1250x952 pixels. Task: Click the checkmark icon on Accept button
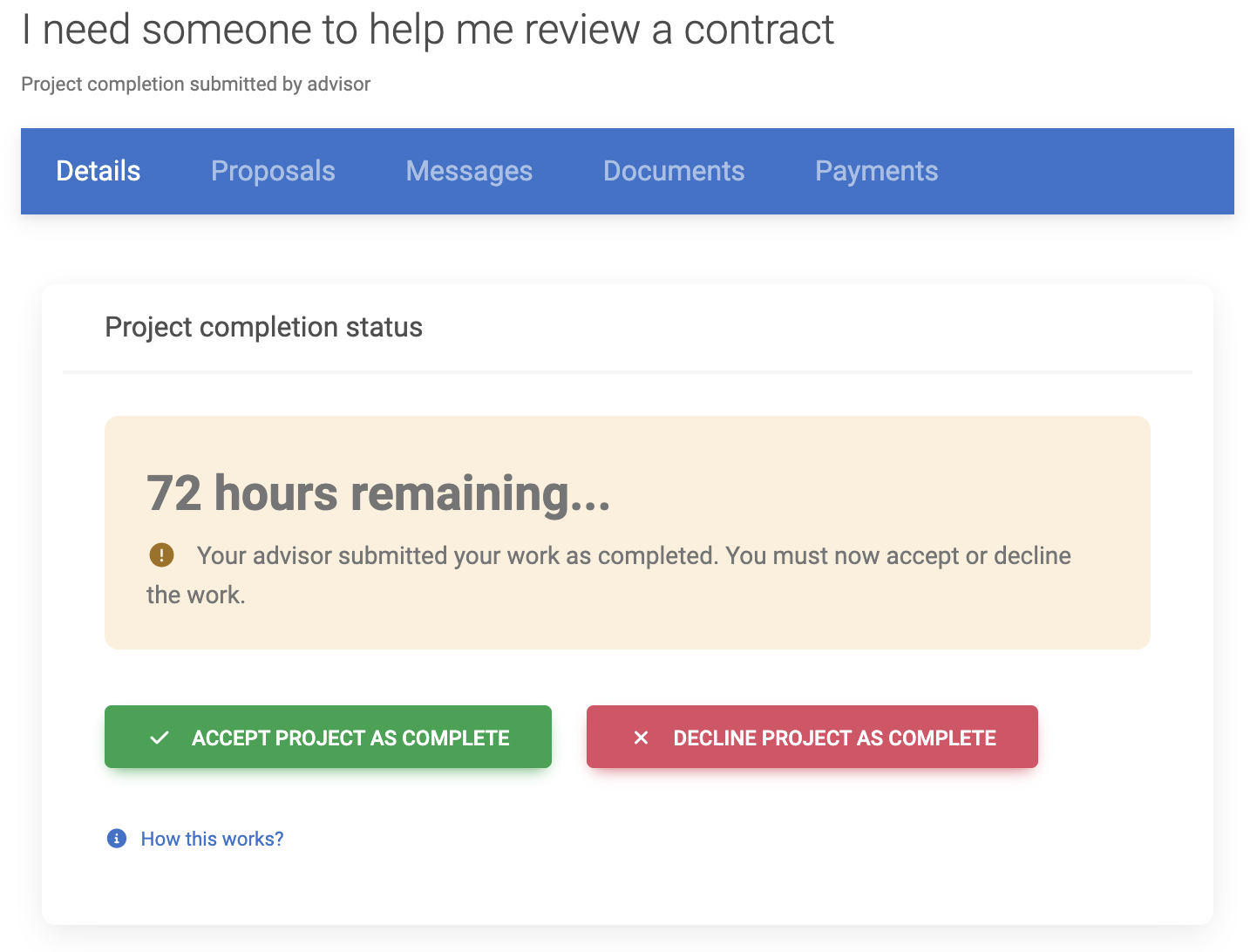(x=160, y=738)
